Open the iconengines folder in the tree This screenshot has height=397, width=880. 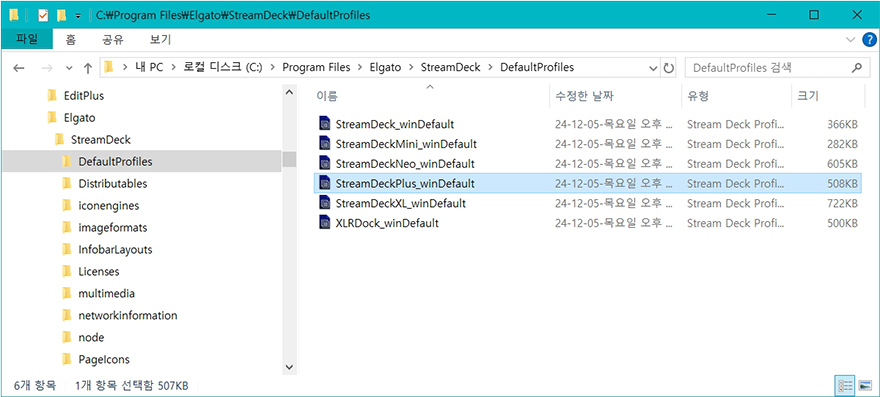(x=108, y=206)
